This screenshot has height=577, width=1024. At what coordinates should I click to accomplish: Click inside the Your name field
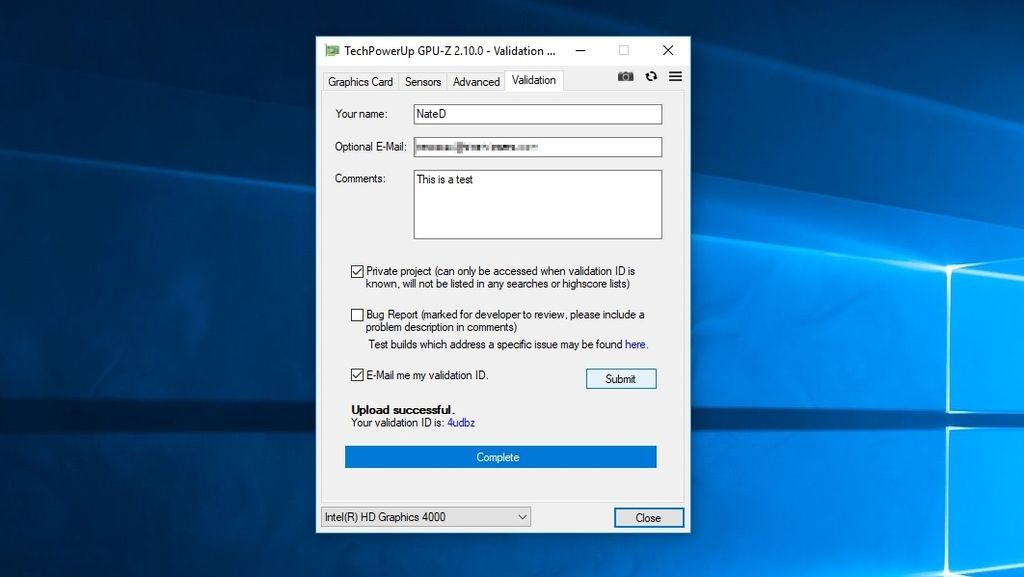[537, 114]
